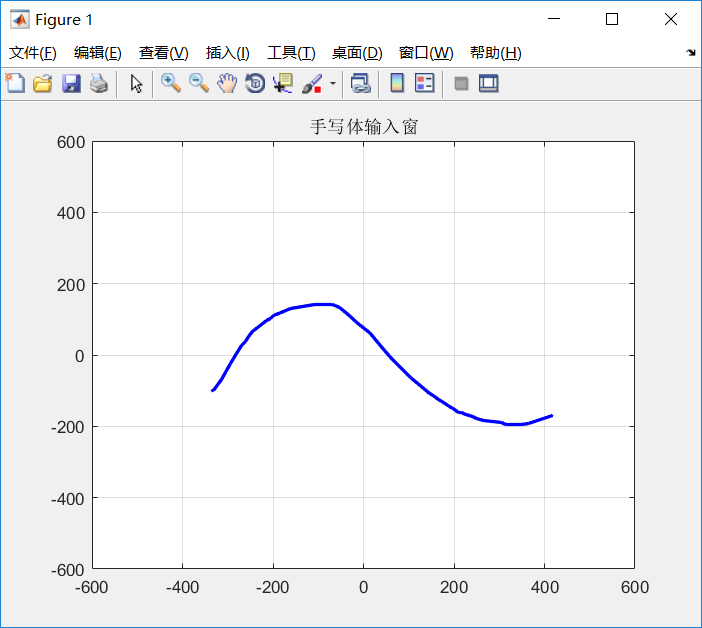The image size is (702, 628).
Task: Click the blue handwritten curve
Action: click(390, 356)
